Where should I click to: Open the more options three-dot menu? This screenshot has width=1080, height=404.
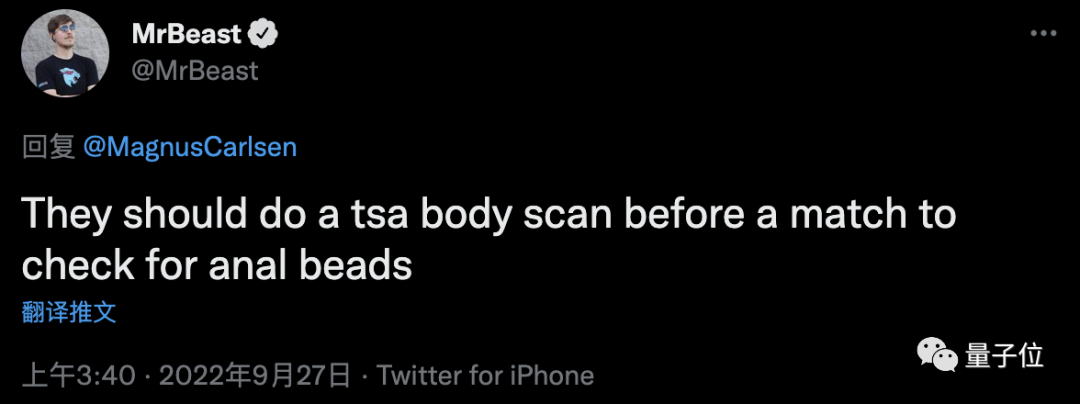coord(1043,34)
